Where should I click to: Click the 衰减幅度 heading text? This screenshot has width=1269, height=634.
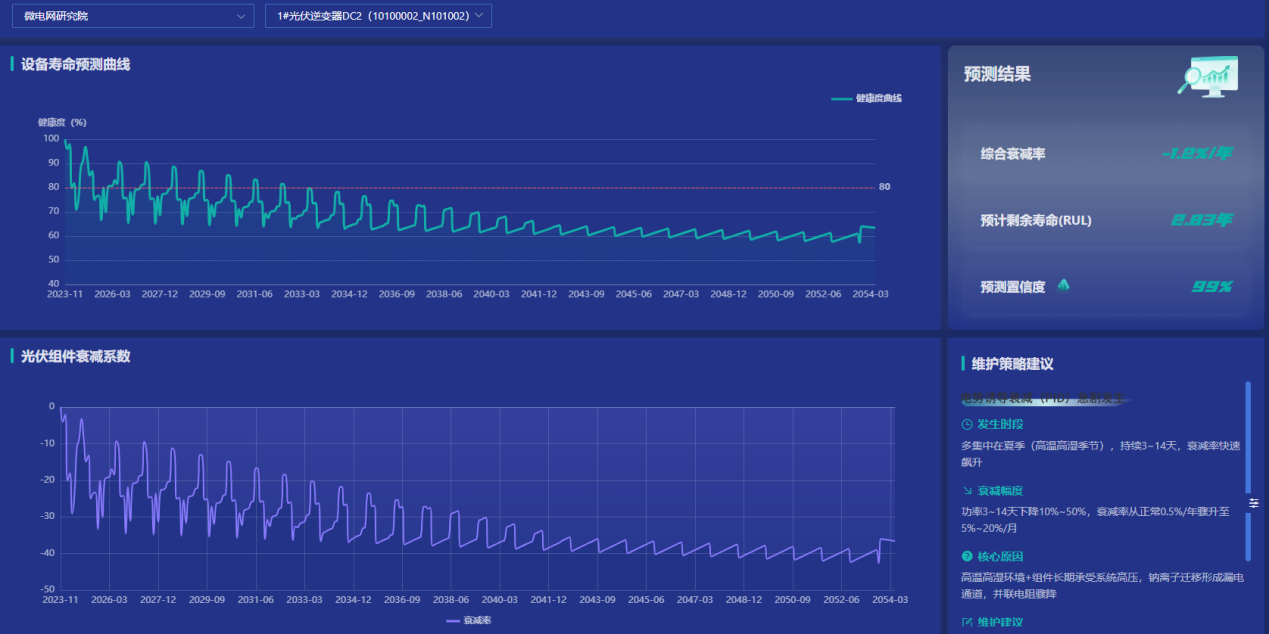[1000, 490]
